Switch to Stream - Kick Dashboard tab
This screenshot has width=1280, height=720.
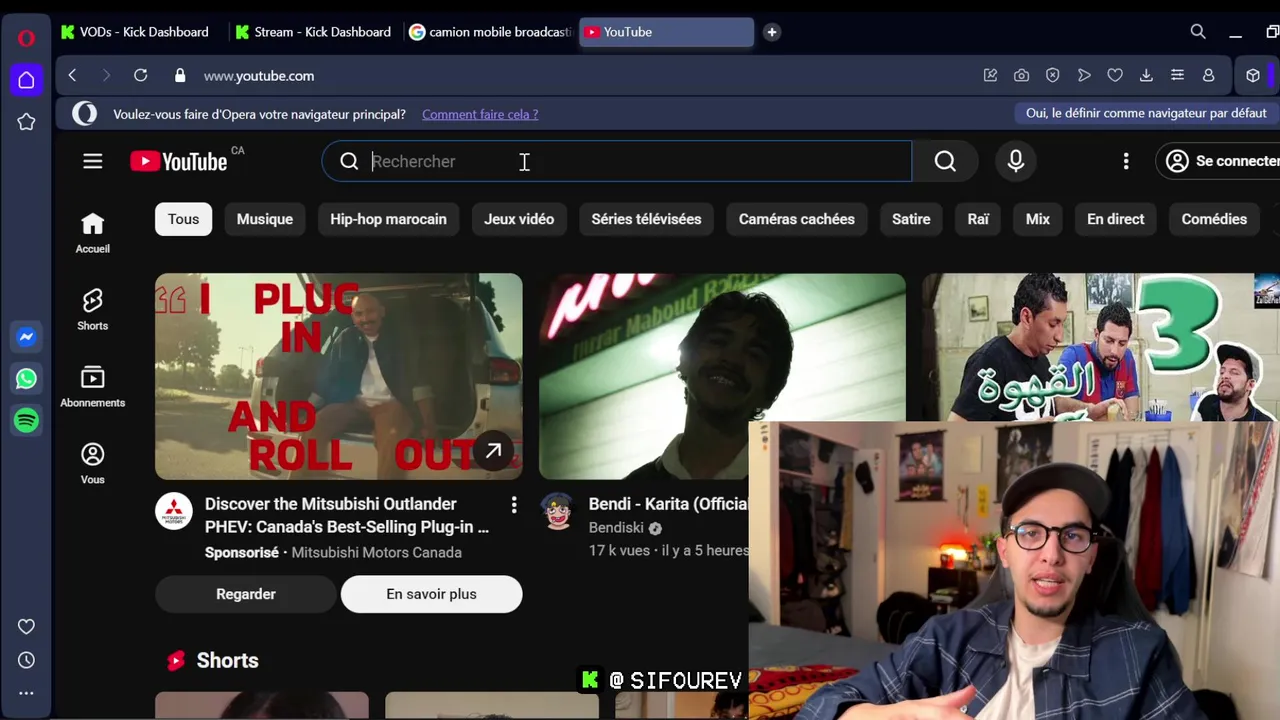[313, 32]
